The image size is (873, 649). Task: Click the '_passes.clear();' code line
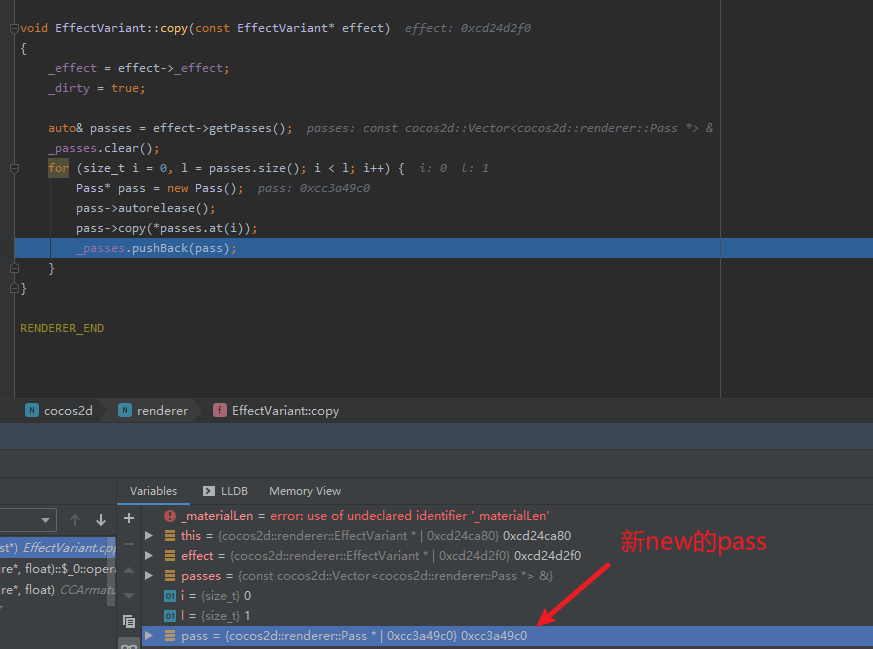[x=104, y=148]
